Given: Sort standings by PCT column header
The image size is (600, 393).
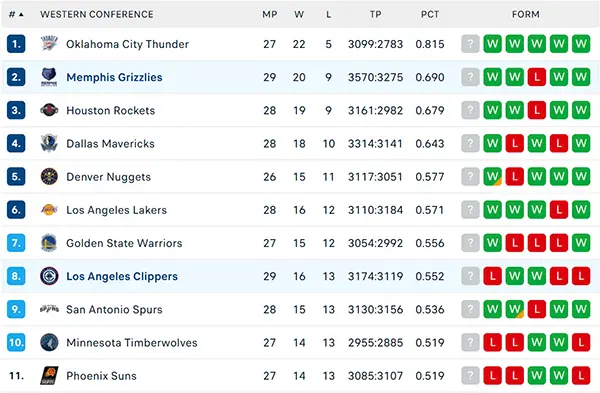Looking at the screenshot, I should tap(430, 15).
